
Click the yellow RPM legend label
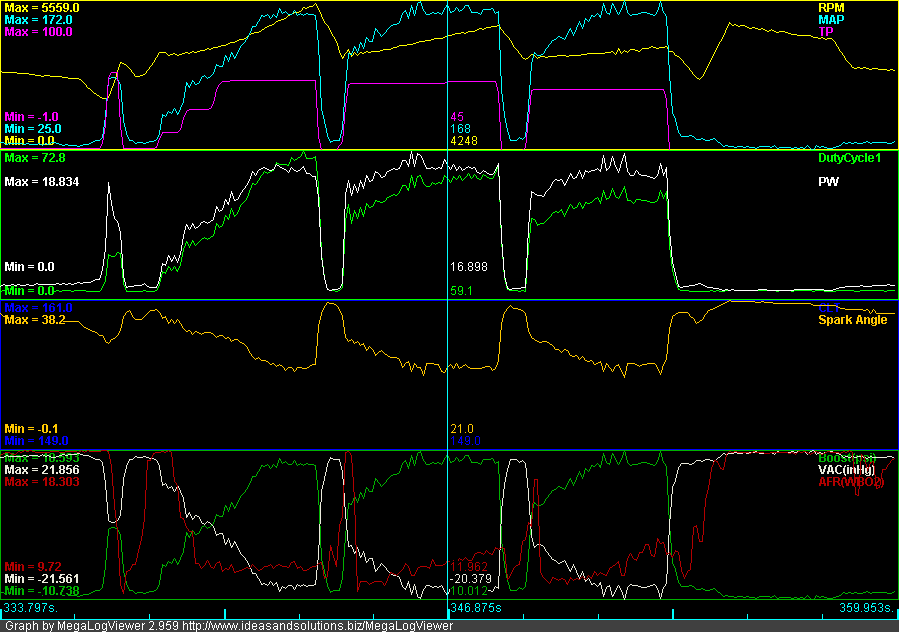click(831, 7)
